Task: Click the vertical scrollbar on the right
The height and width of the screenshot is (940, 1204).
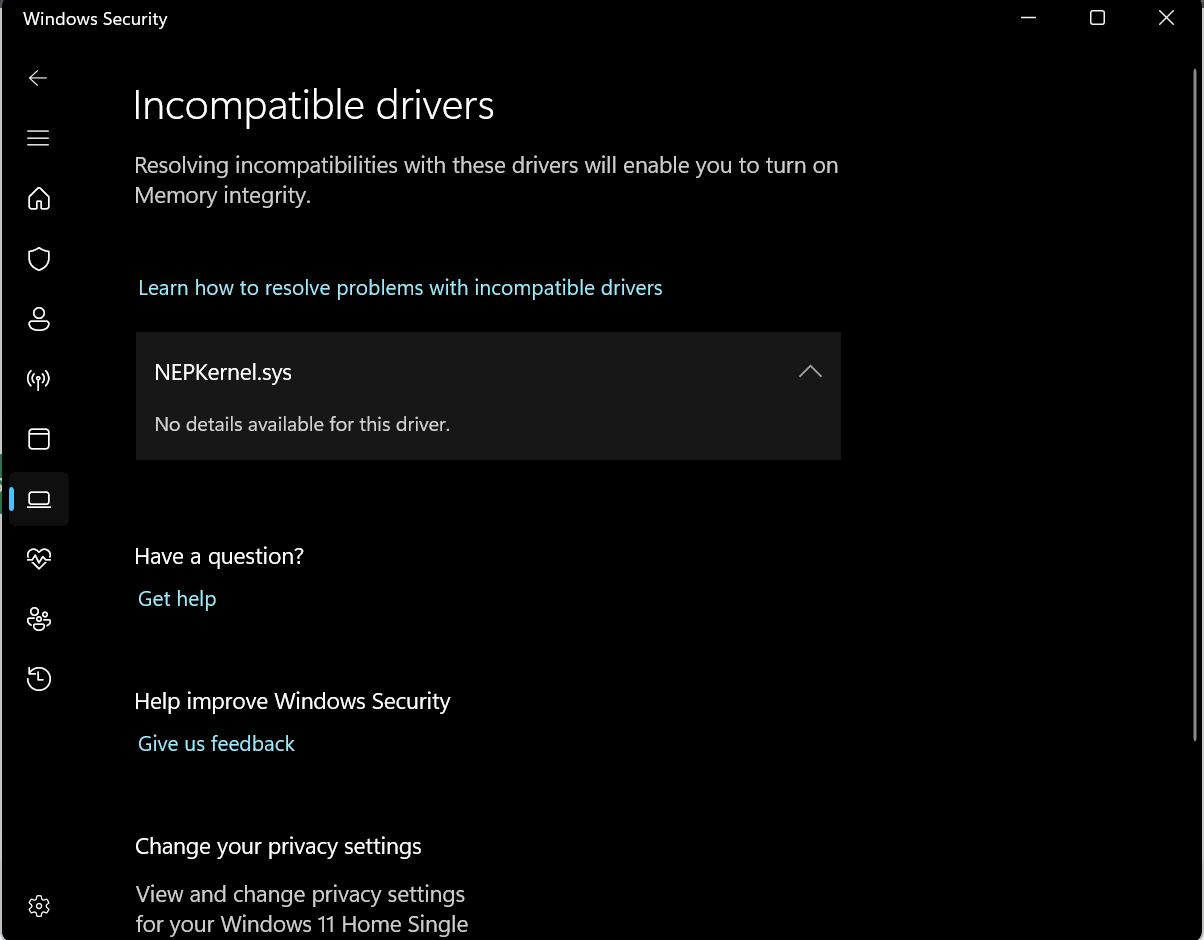Action: [x=1195, y=405]
